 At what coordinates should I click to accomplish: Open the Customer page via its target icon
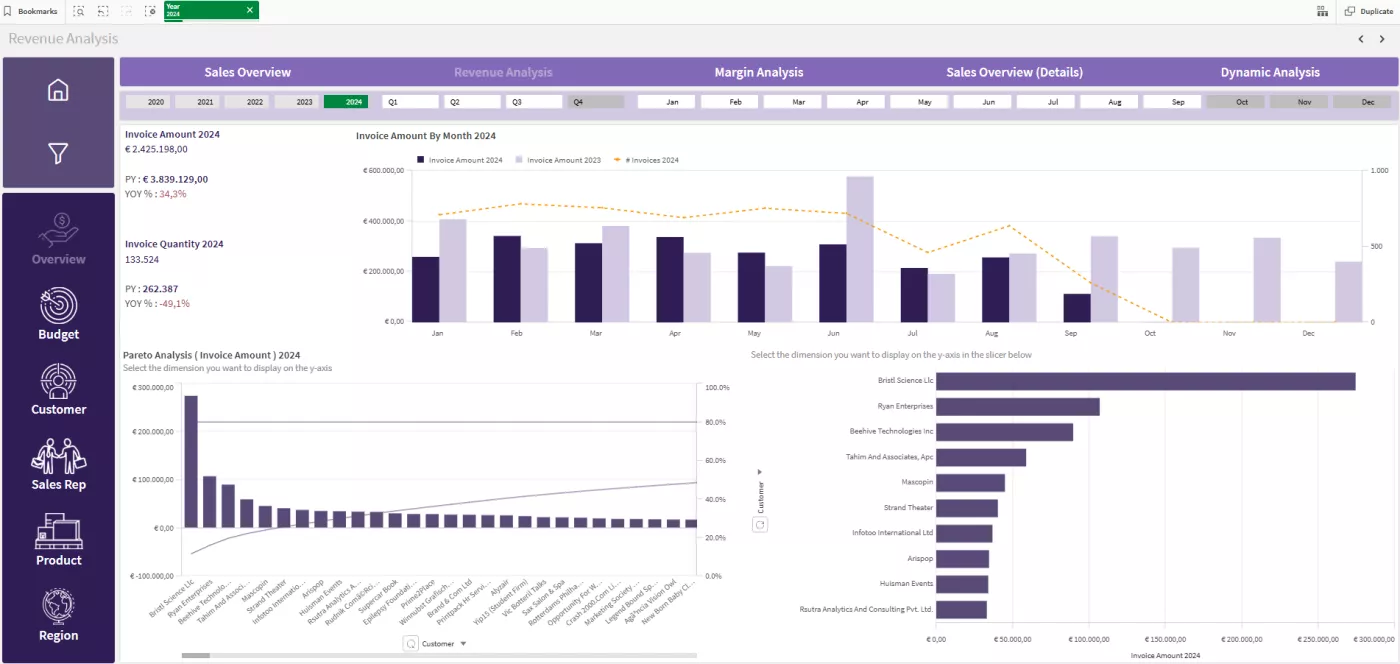click(58, 381)
